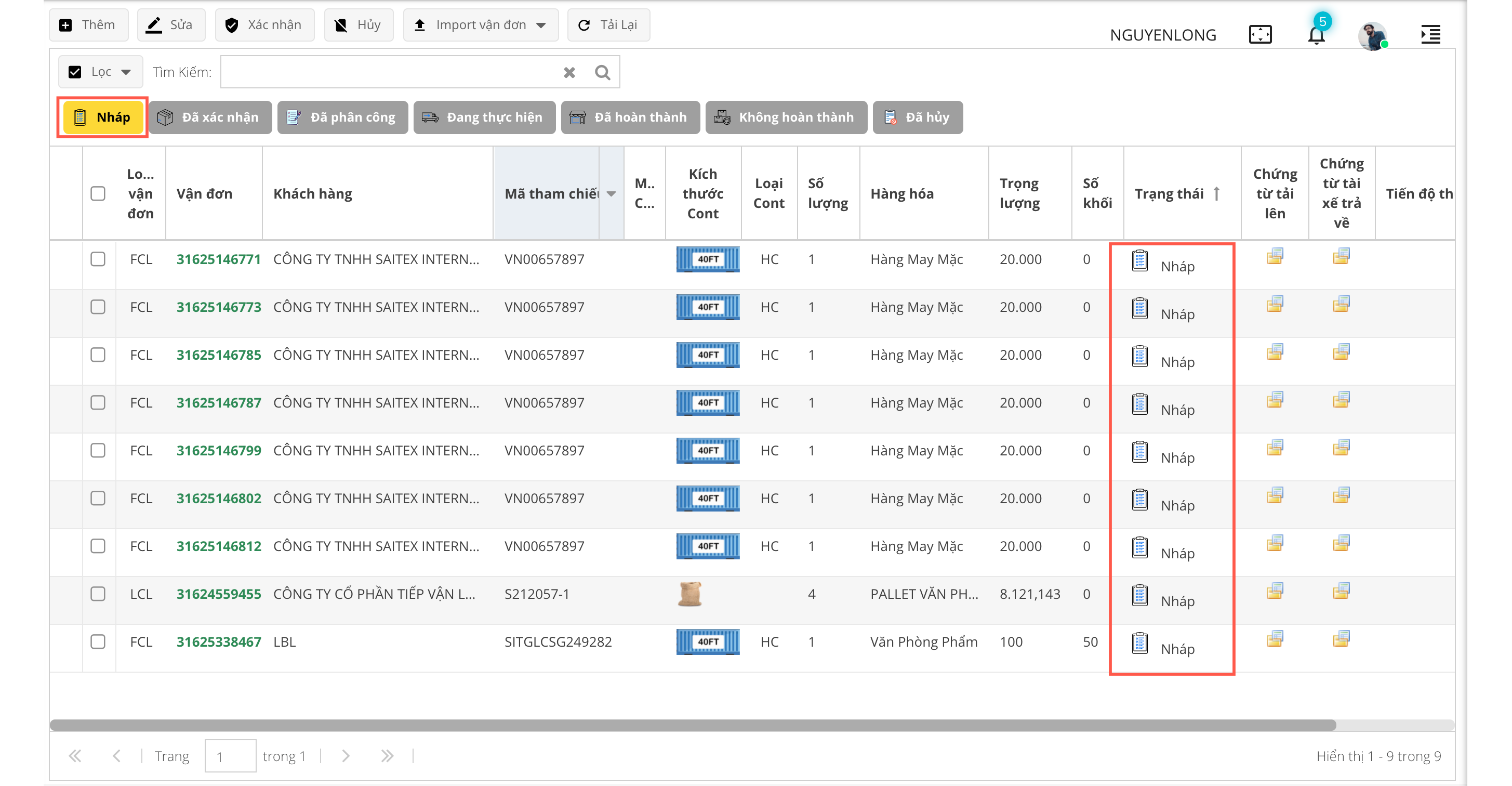Open upload document icon for 31625146771
Viewport: 1512px width, 786px height.
1274,257
